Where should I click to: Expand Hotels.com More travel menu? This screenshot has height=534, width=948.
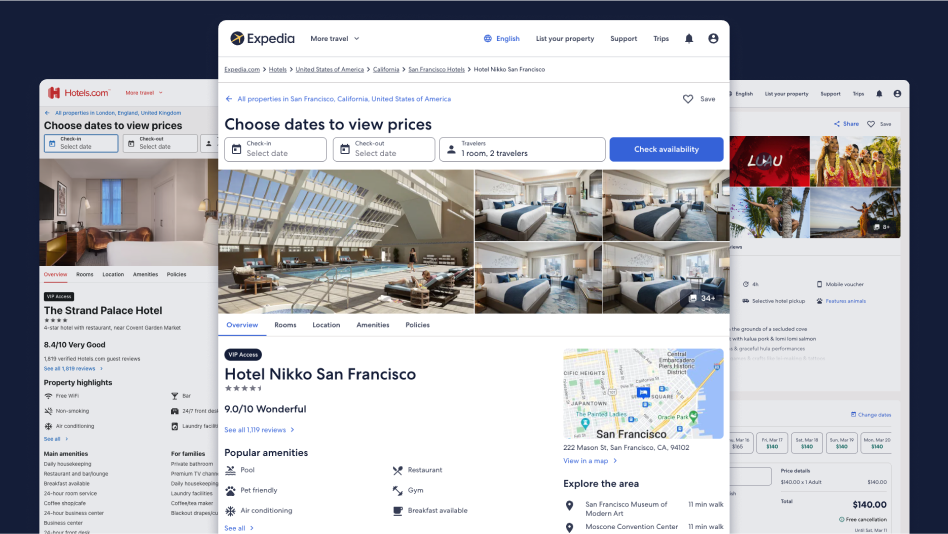[144, 93]
